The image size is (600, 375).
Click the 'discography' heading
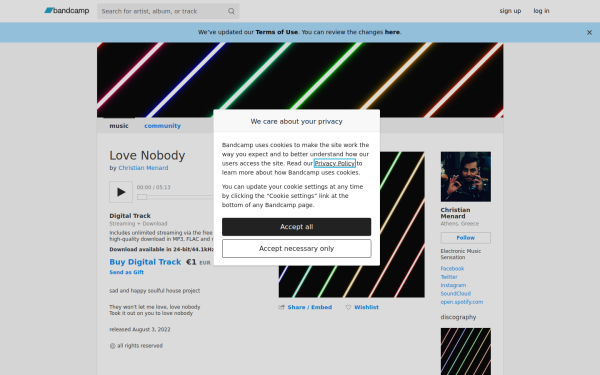pos(458,317)
